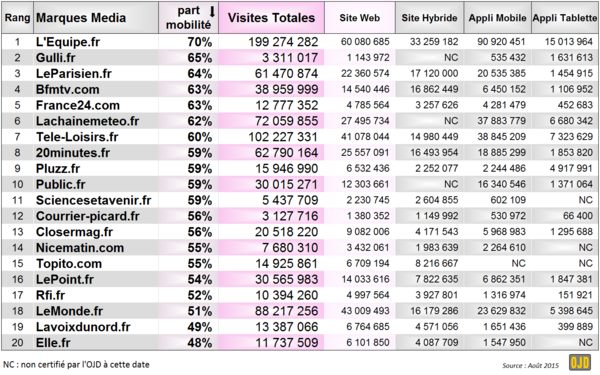Click on LeParisien.fr in the list
This screenshot has width=600, height=375.
73,73
